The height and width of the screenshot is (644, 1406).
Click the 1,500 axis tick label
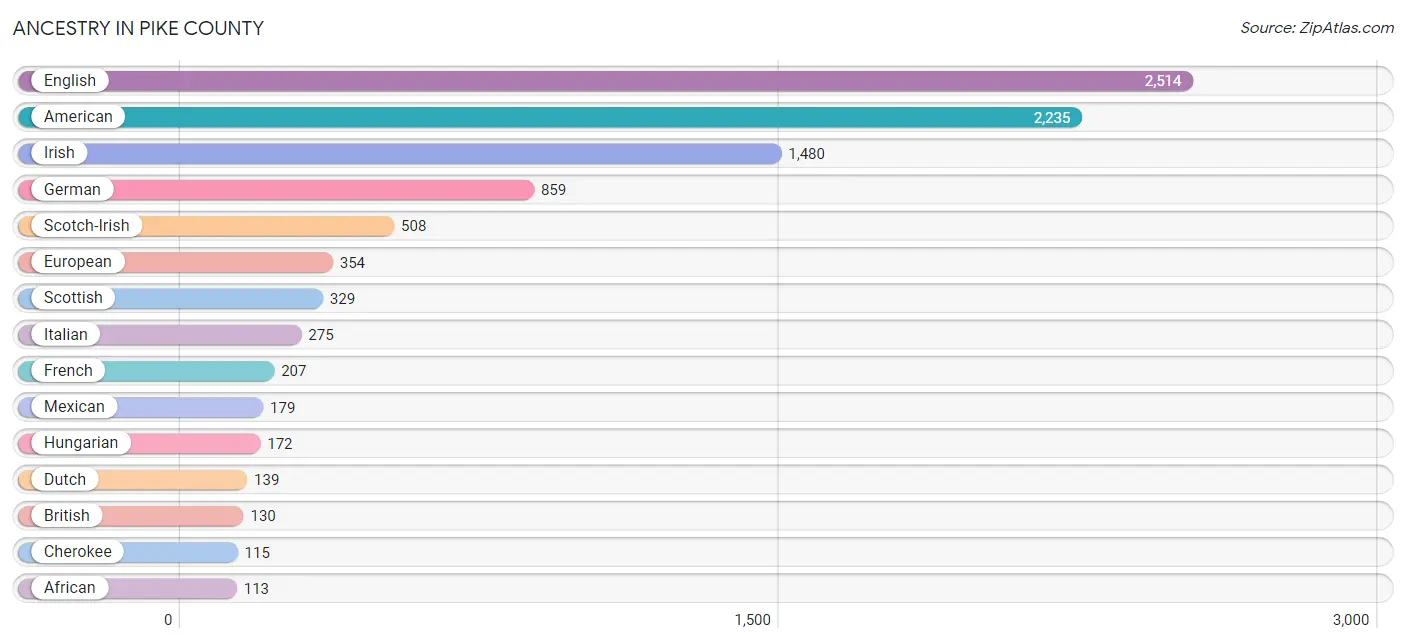(752, 620)
